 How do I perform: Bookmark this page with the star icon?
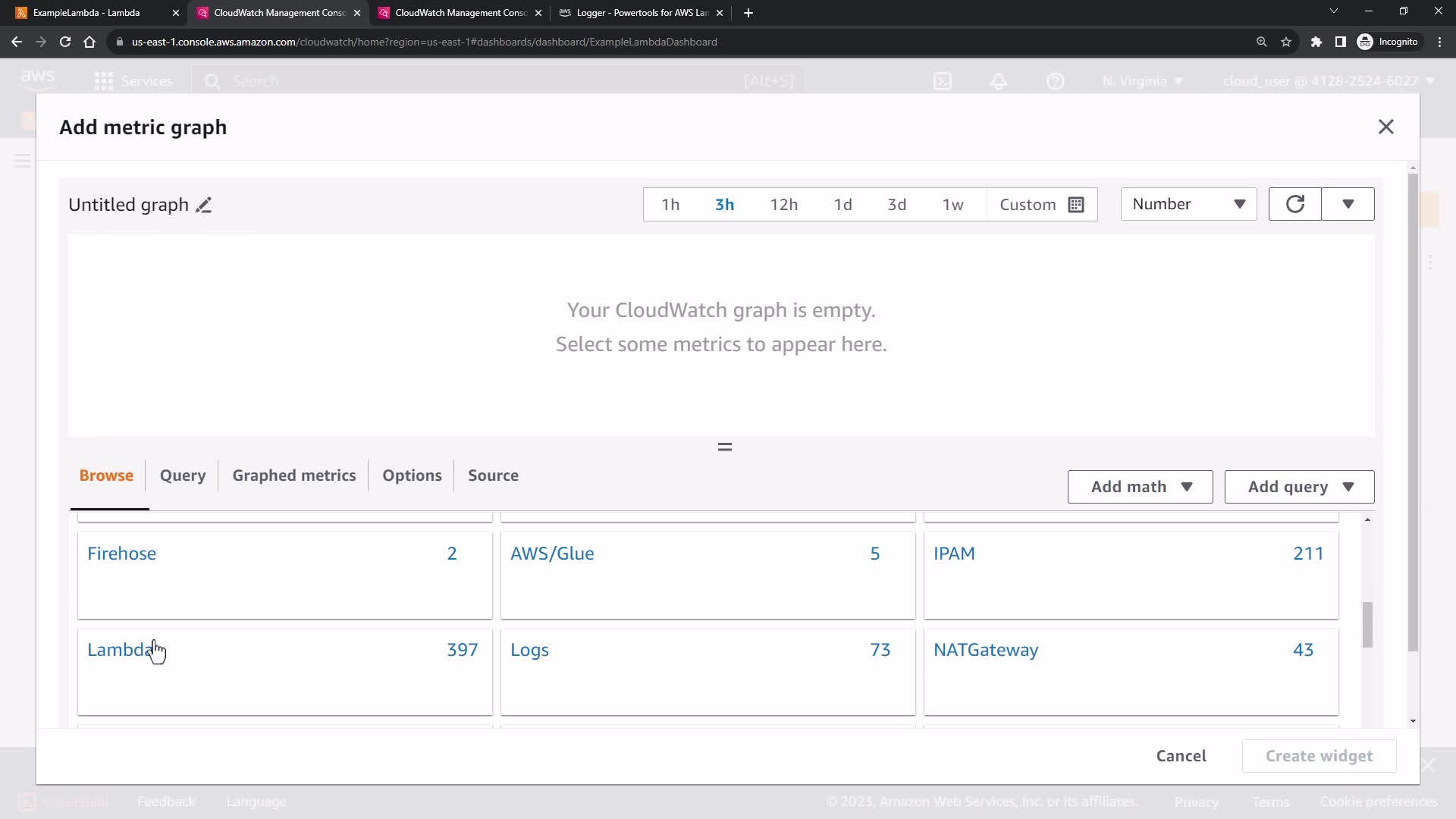tap(1286, 42)
